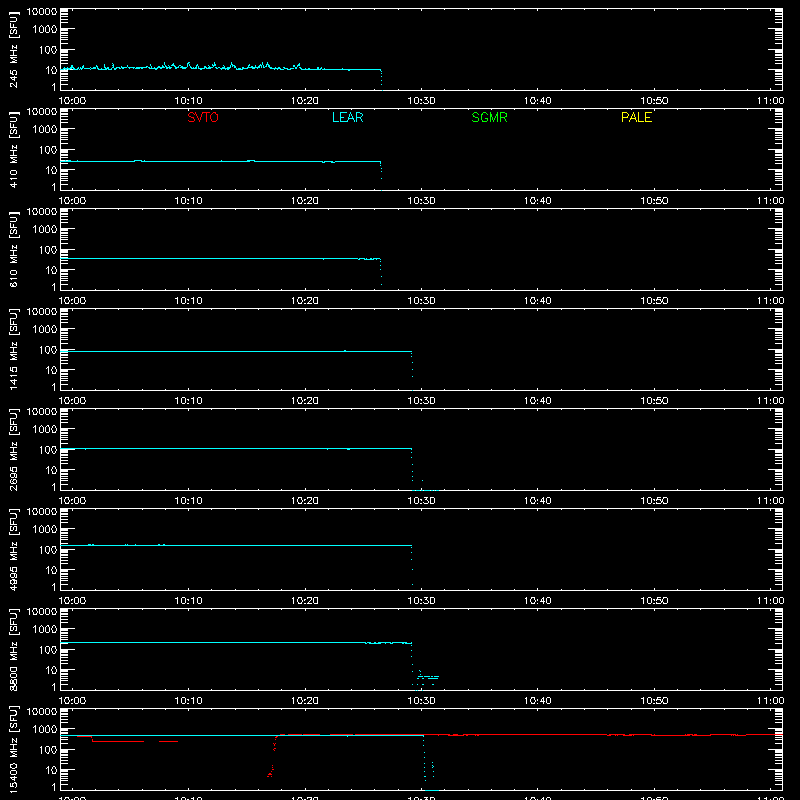800x800 pixels.
Task: Click the 10:40 time label below 1415 MHz plot
Action: 538,401
